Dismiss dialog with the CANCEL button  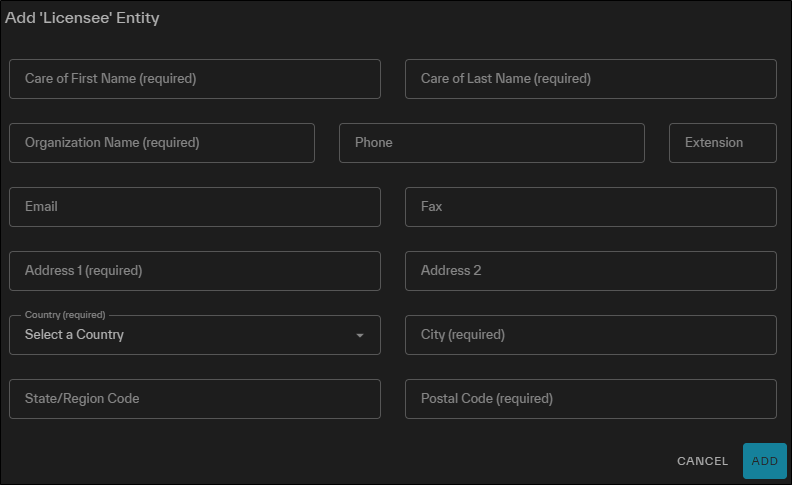702,461
